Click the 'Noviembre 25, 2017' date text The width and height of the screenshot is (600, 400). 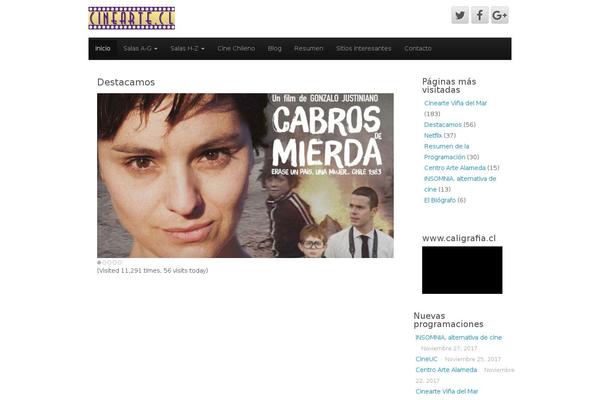pos(473,359)
